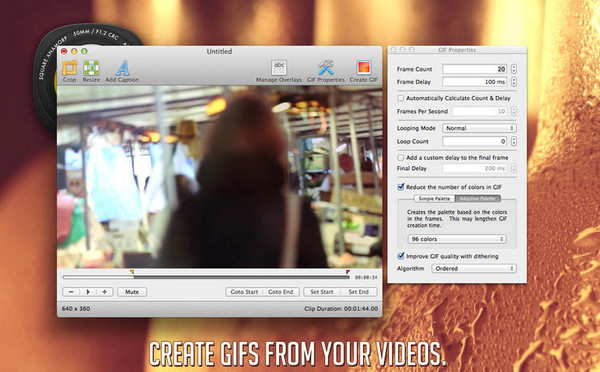Image resolution: width=600 pixels, height=372 pixels.
Task: Step back with the minus button
Action: (x=71, y=292)
